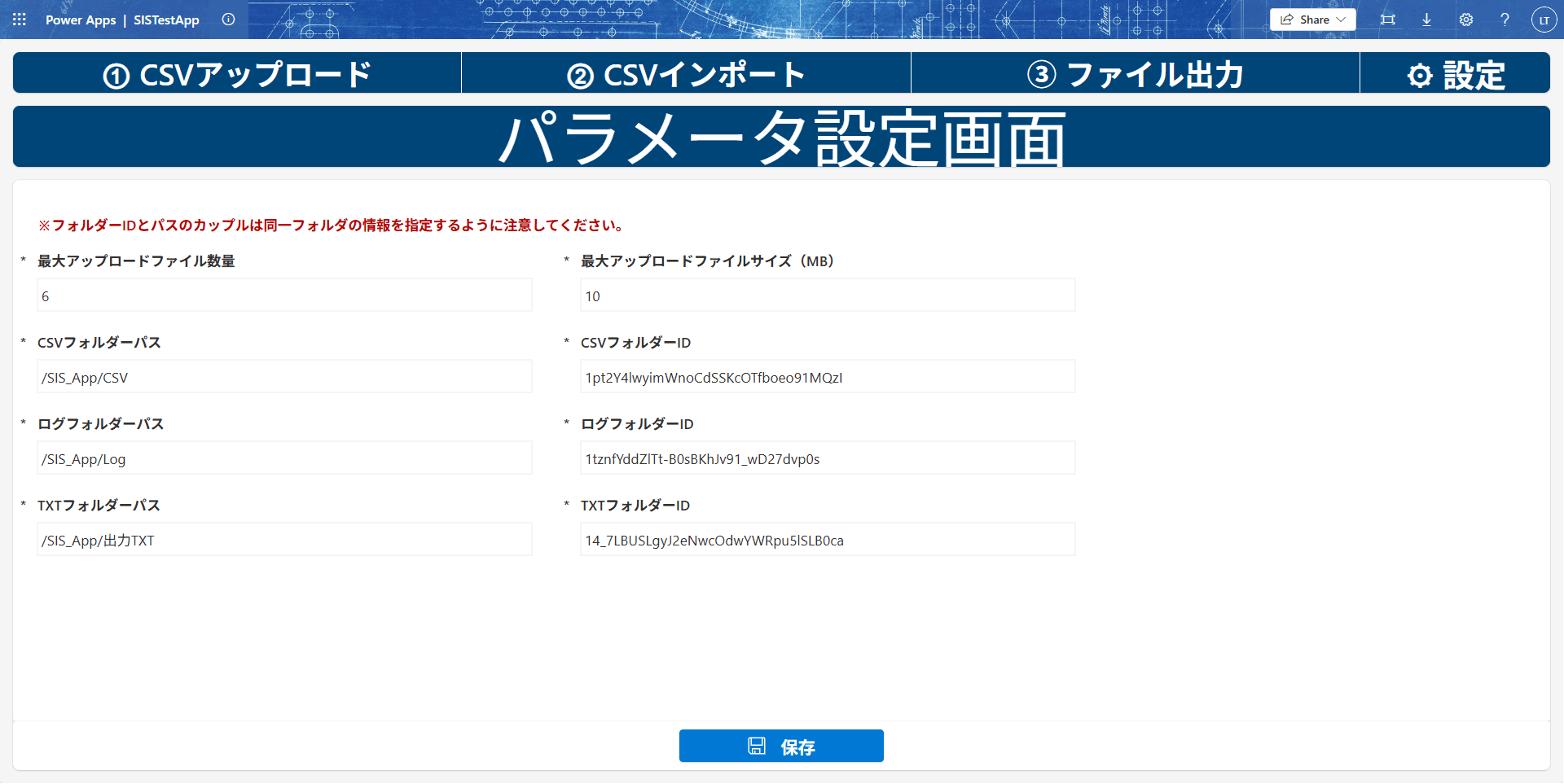Open the 設定 tab with gear icon
Screen dimensions: 1564x784
pyautogui.click(x=1455, y=74)
